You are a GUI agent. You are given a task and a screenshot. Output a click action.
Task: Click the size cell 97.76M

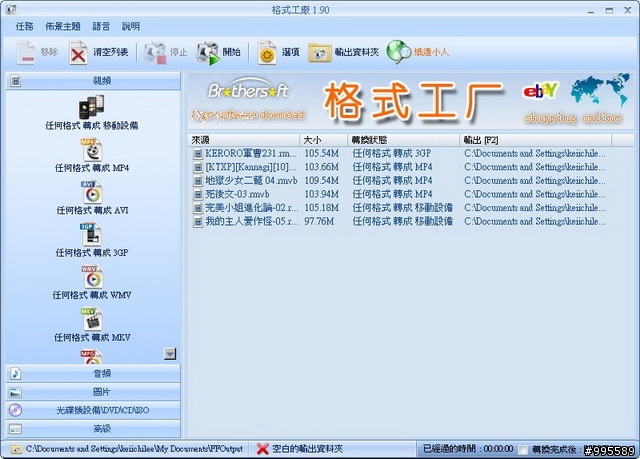(x=319, y=222)
